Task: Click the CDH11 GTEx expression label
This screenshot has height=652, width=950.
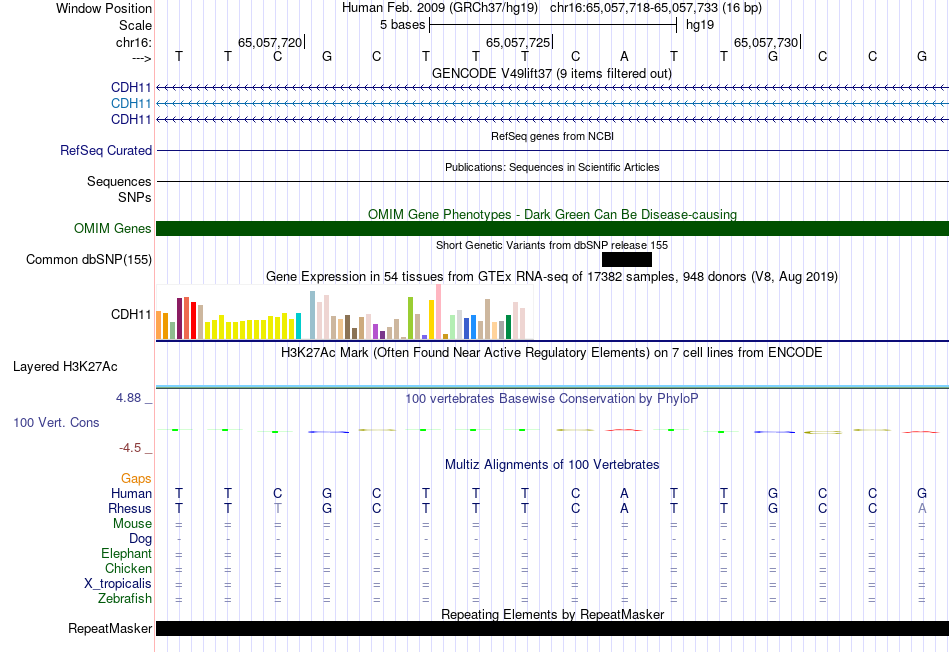Action: pos(131,314)
